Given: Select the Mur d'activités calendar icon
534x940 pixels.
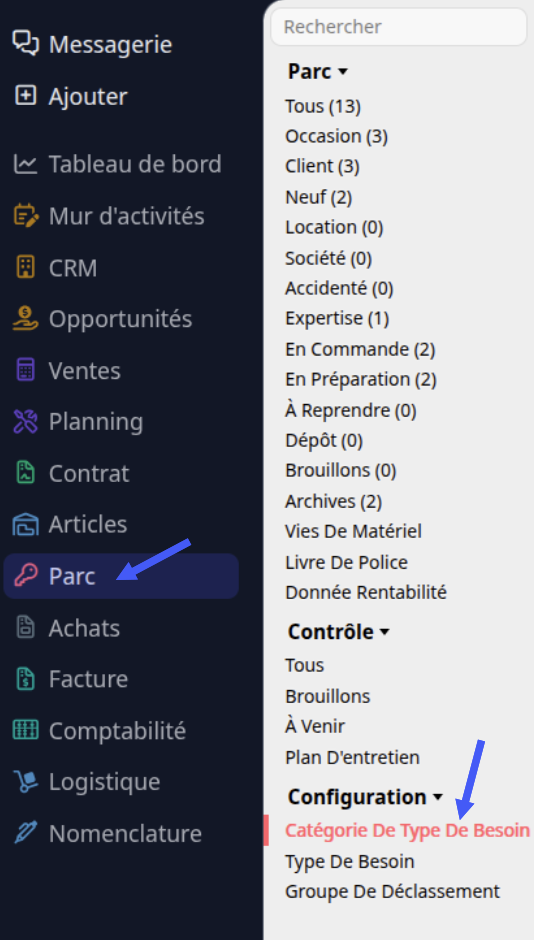Looking at the screenshot, I should pos(26,216).
